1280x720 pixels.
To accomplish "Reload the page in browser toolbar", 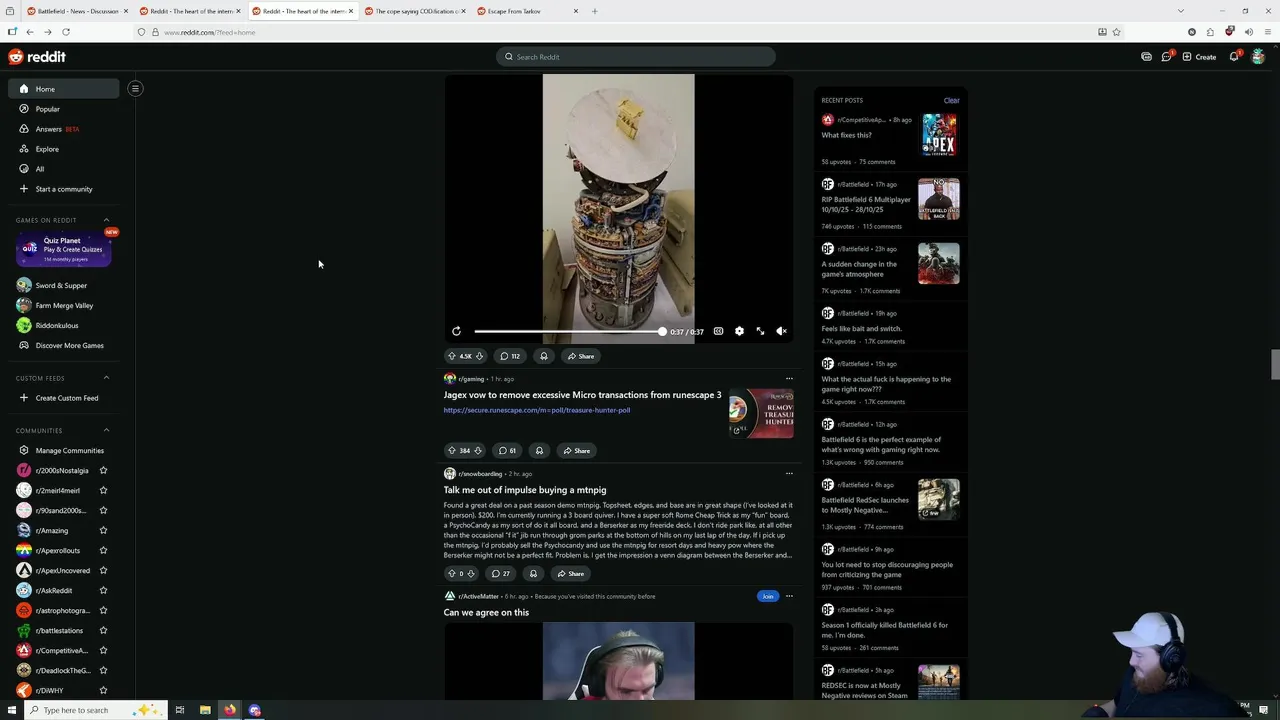I will coord(65,32).
